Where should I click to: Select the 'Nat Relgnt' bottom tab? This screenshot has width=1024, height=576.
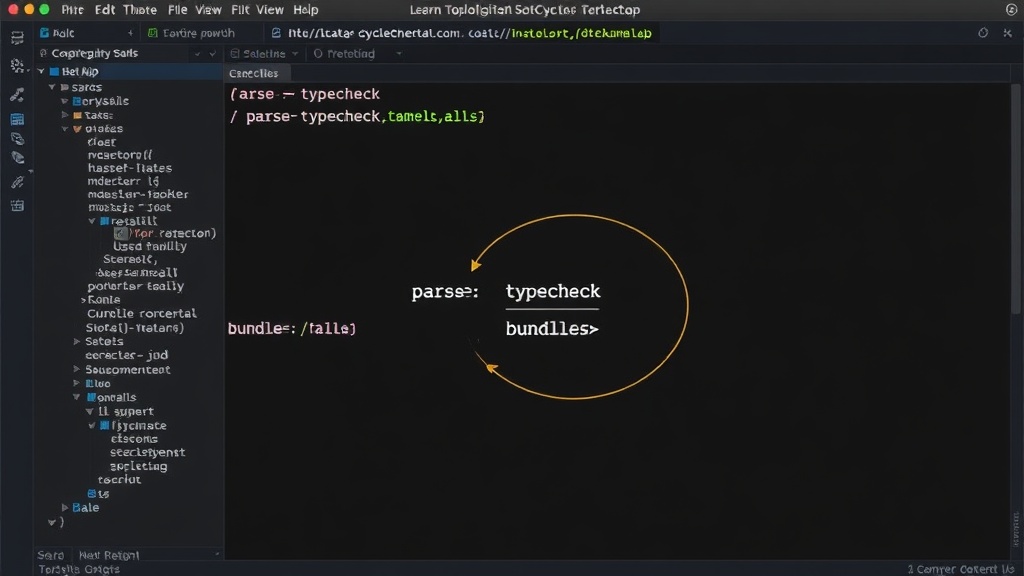(x=108, y=555)
